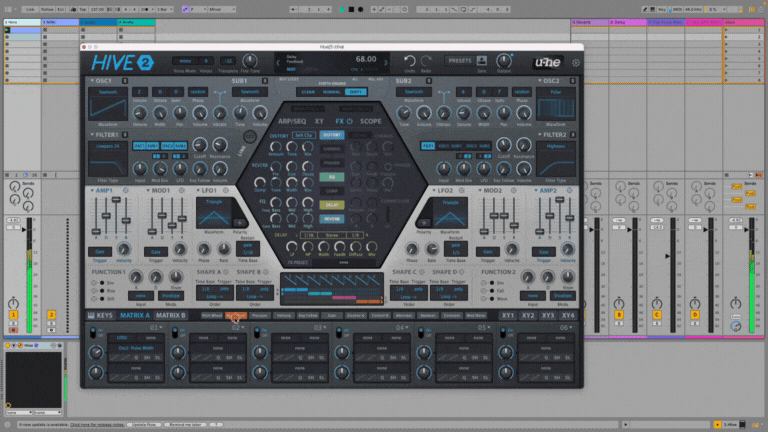This screenshot has height=432, width=768.
Task: Open the SCOPE tab
Action: (370, 121)
